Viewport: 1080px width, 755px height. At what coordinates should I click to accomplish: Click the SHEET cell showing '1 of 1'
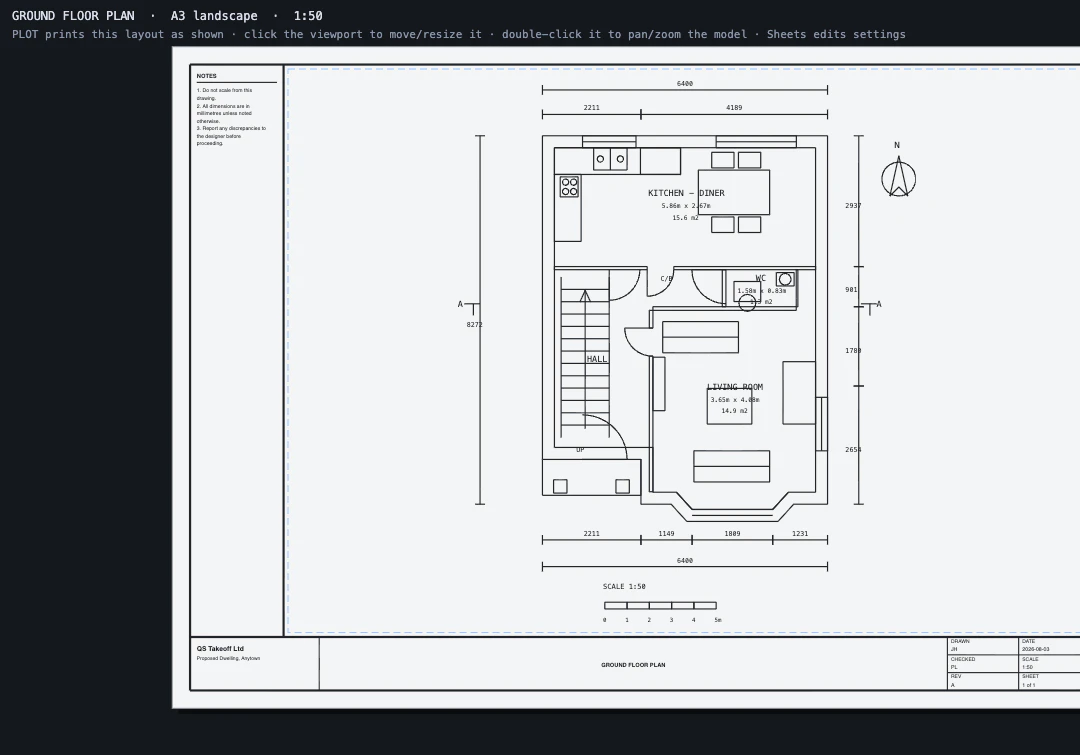tap(1050, 681)
